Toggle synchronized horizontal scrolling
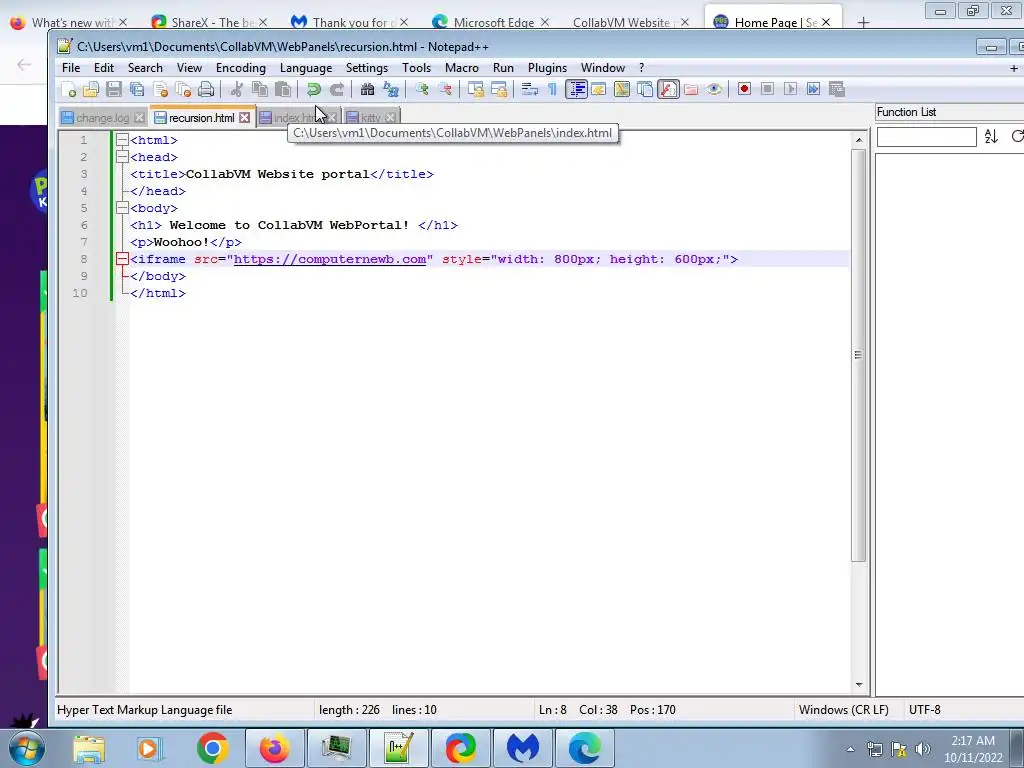1024x768 pixels. coord(499,89)
